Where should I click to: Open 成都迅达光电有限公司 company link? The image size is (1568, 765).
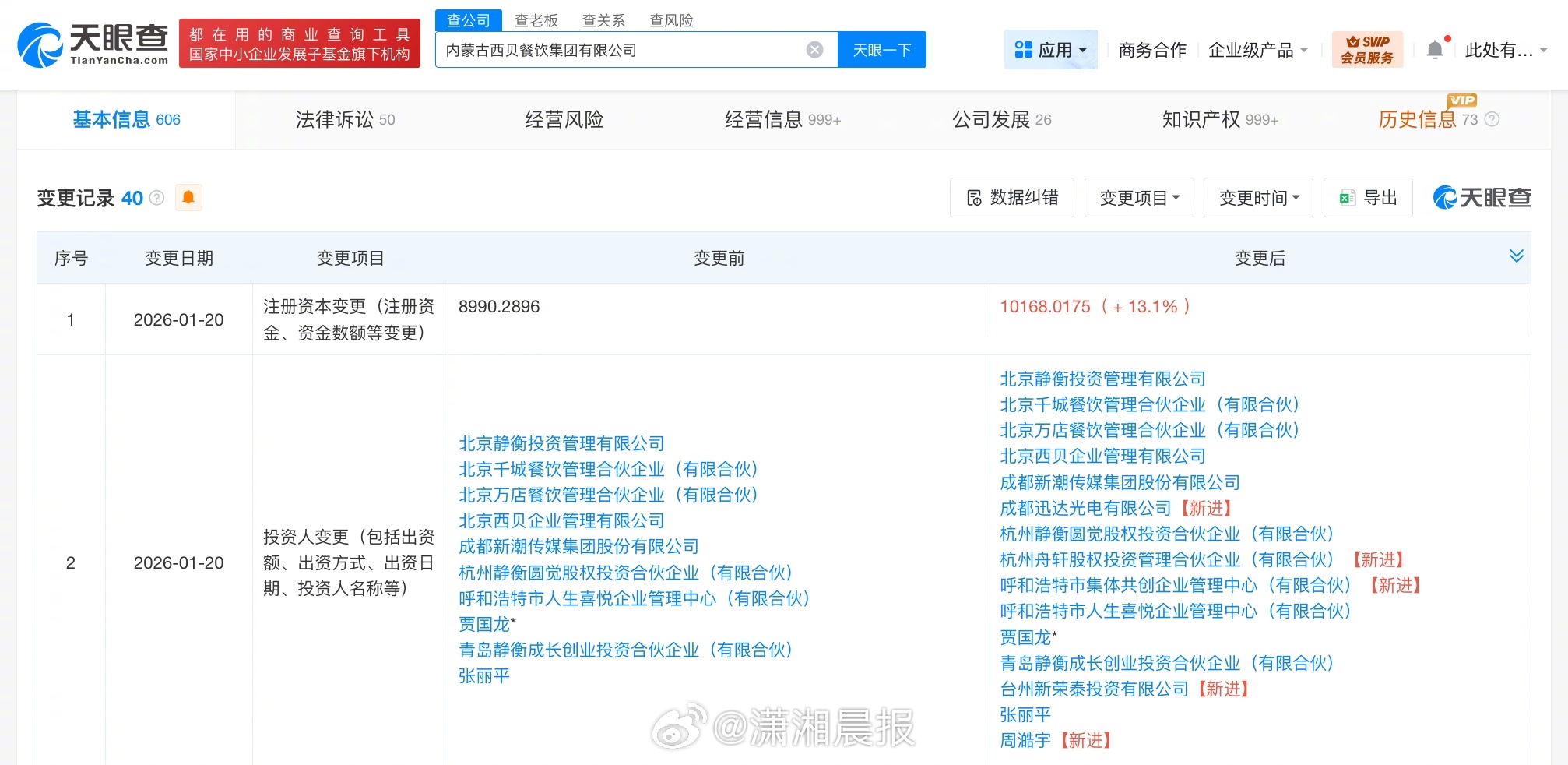point(1085,508)
